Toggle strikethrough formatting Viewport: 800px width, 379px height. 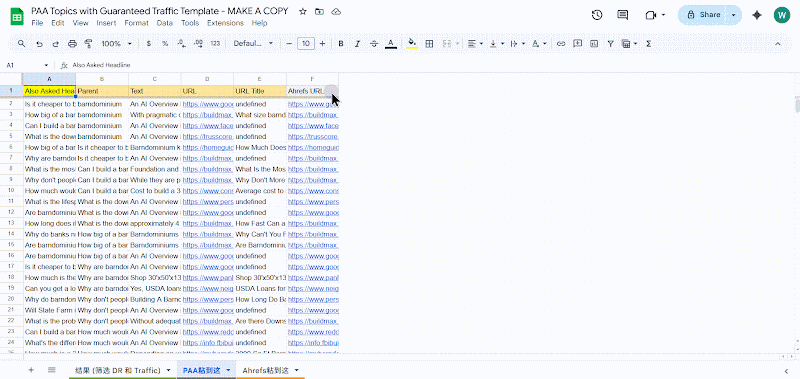(x=374, y=44)
